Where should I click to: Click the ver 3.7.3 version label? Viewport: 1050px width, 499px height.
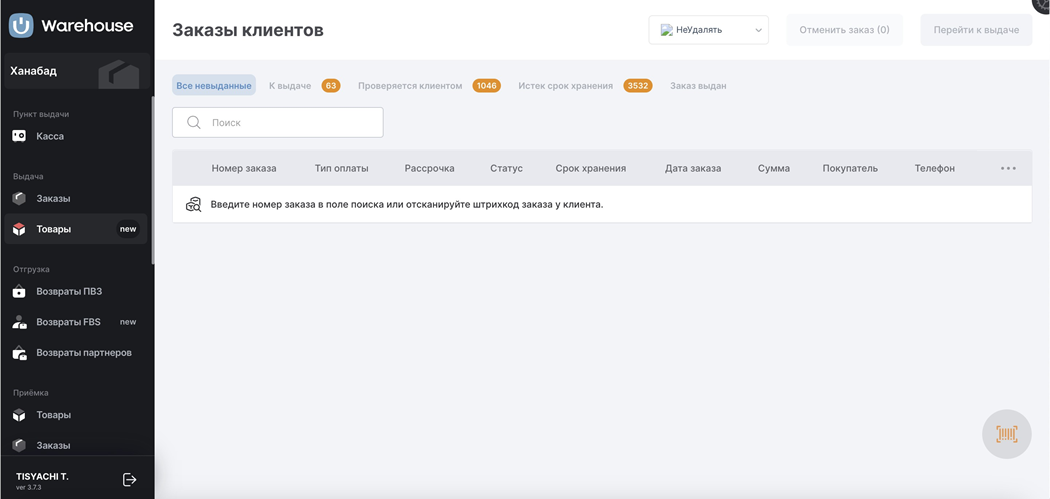[29, 487]
